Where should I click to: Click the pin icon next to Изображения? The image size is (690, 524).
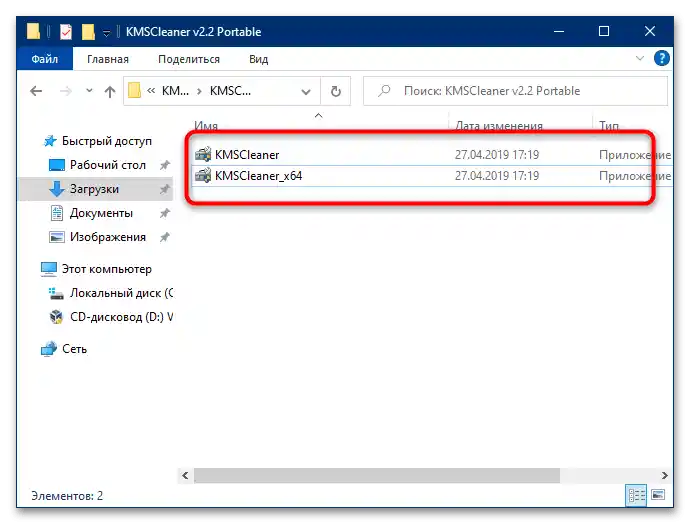click(x=165, y=237)
